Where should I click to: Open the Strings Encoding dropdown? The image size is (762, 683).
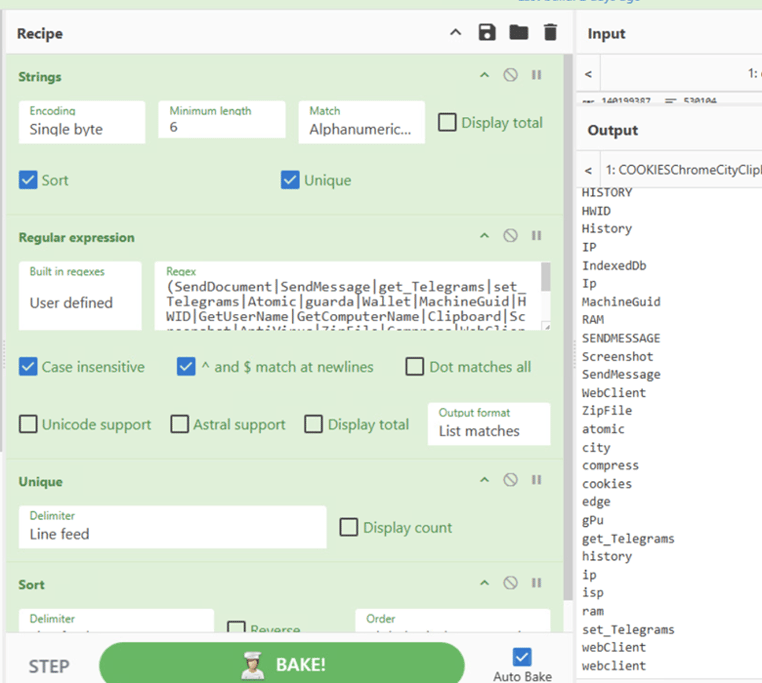pyautogui.click(x=82, y=122)
